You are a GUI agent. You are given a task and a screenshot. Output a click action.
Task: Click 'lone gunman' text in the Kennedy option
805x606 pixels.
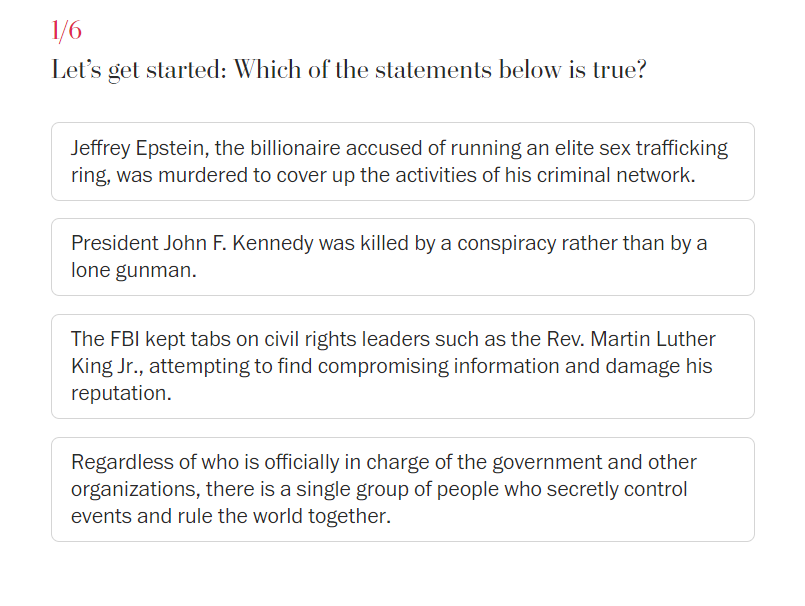click(x=133, y=270)
